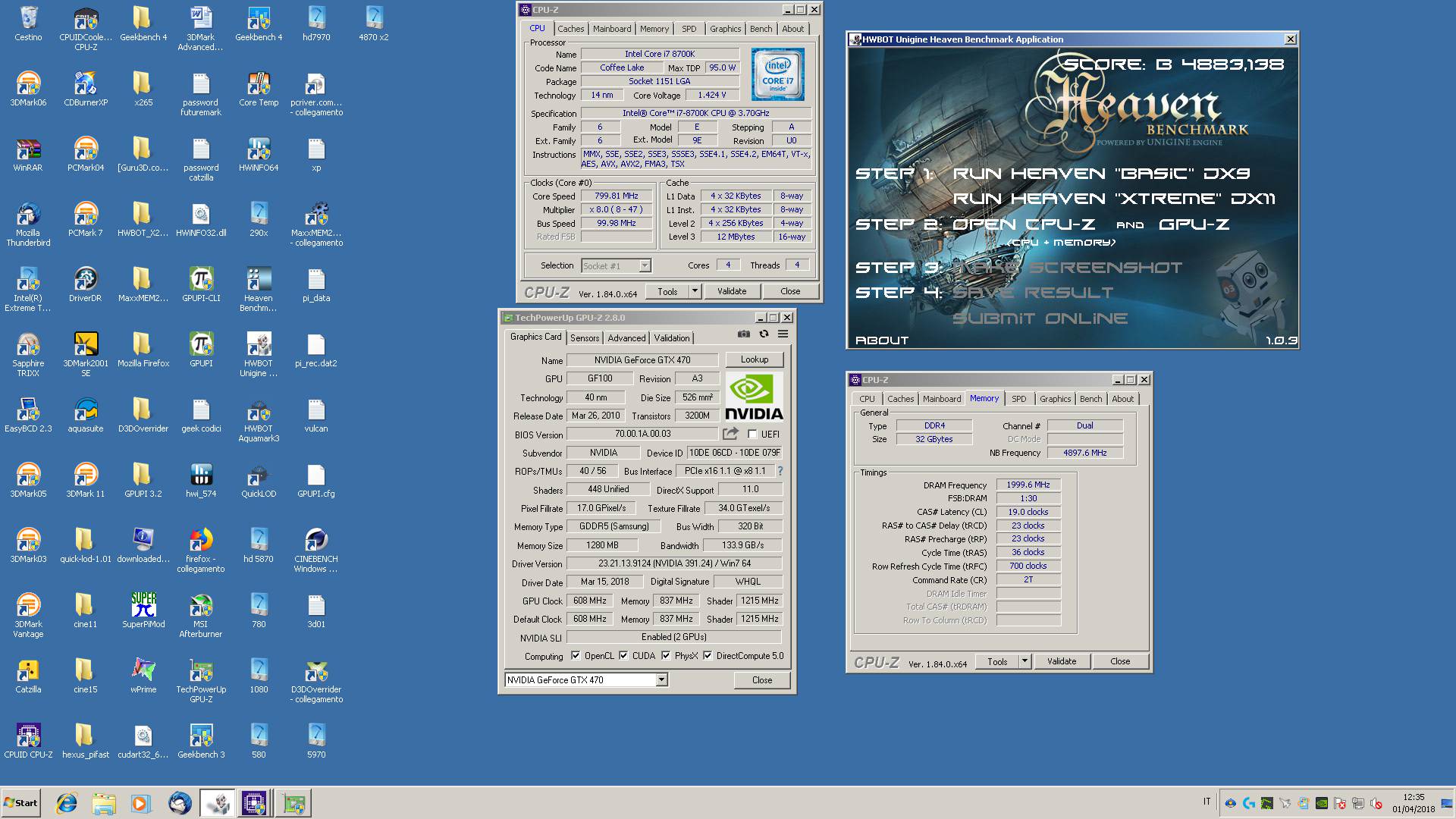Open Heaven Benchmark desktop icon
Viewport: 1456px width, 819px height.
[259, 290]
